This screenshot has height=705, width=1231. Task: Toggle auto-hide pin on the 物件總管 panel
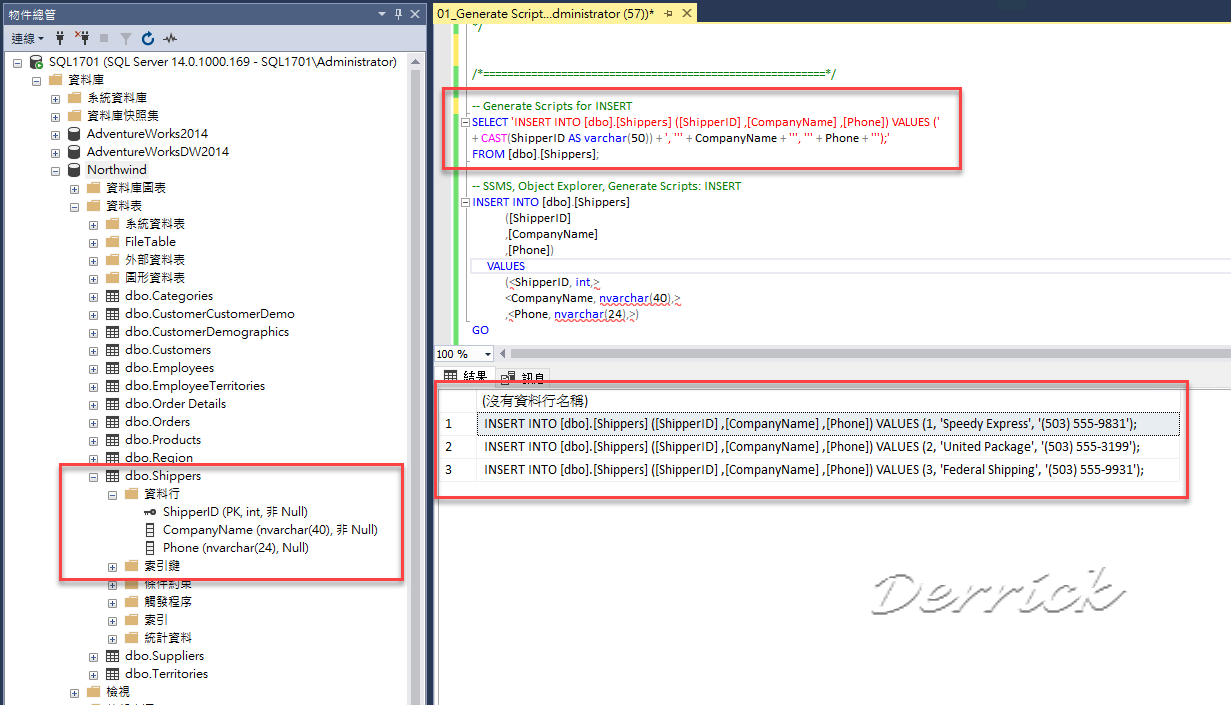coord(398,14)
